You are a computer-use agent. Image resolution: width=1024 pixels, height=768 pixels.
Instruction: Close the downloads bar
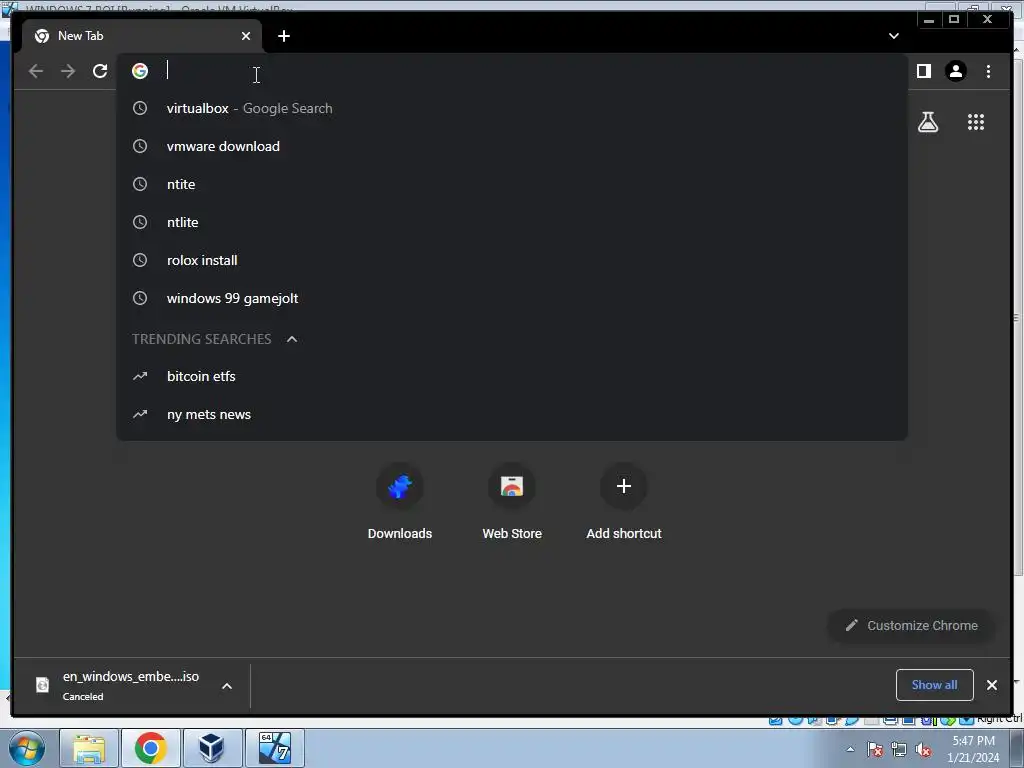(991, 684)
